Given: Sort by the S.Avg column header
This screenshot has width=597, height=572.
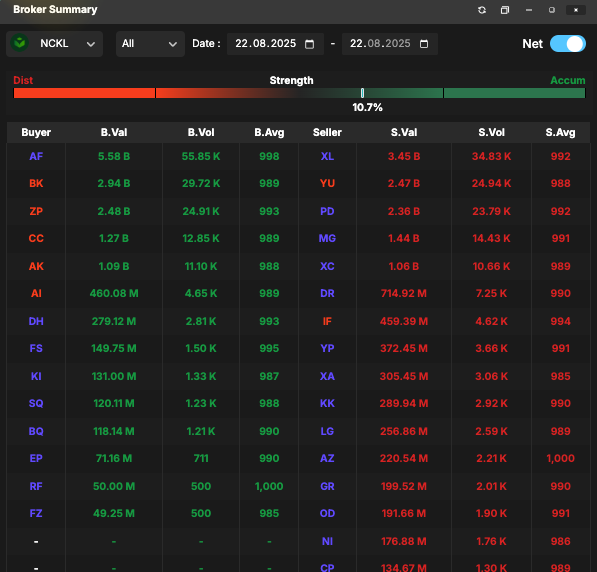Looking at the screenshot, I should point(560,133).
